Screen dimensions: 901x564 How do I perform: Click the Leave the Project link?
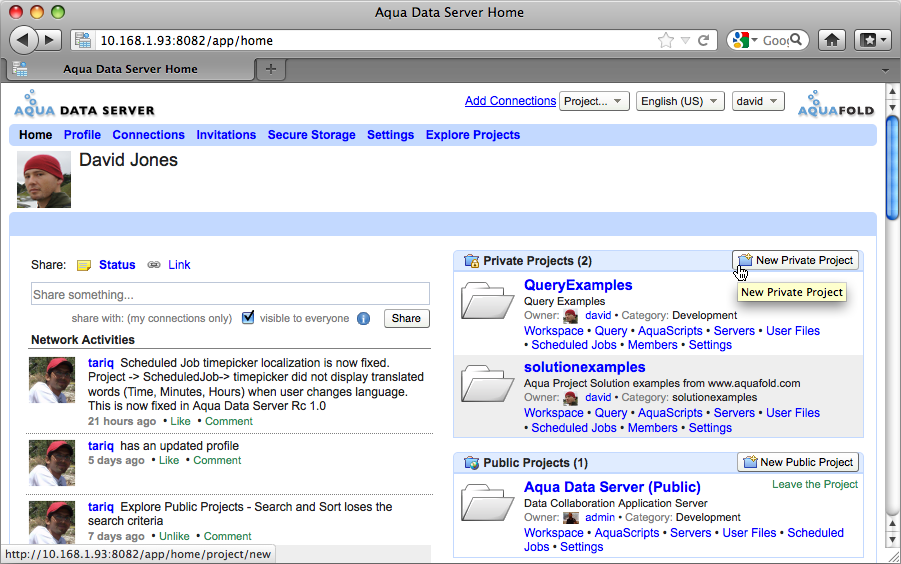(814, 484)
